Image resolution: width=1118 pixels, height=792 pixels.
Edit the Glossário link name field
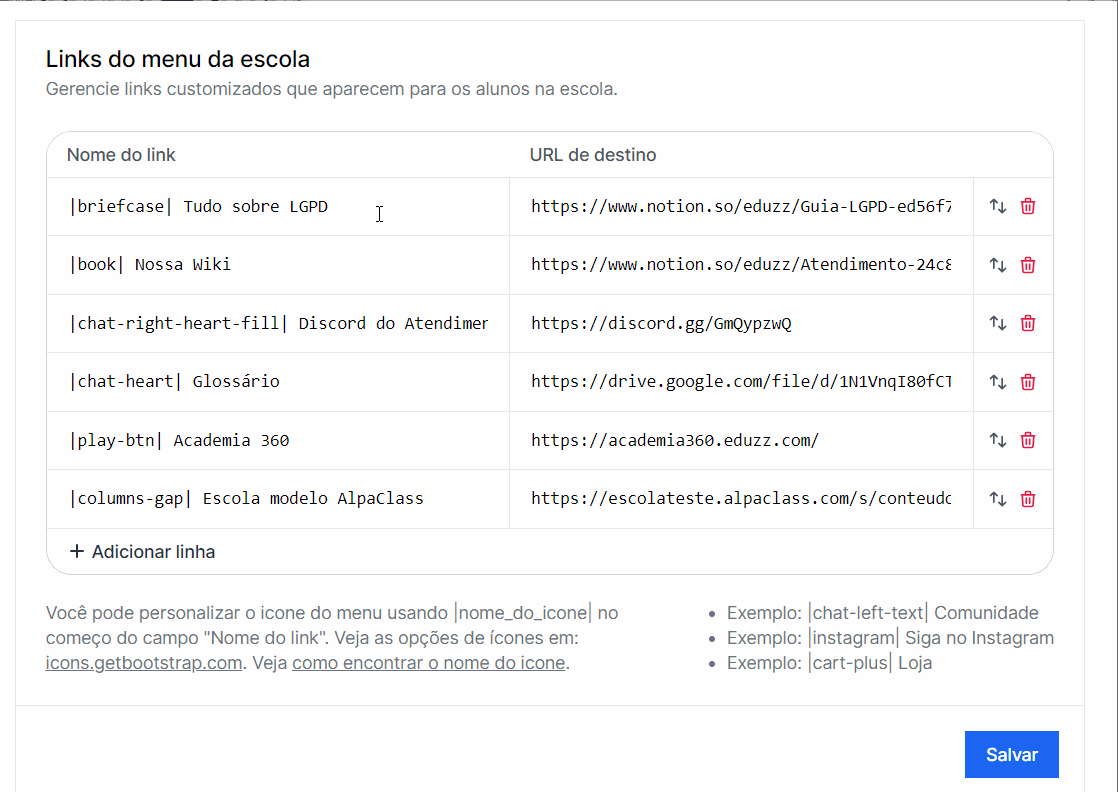[278, 382]
